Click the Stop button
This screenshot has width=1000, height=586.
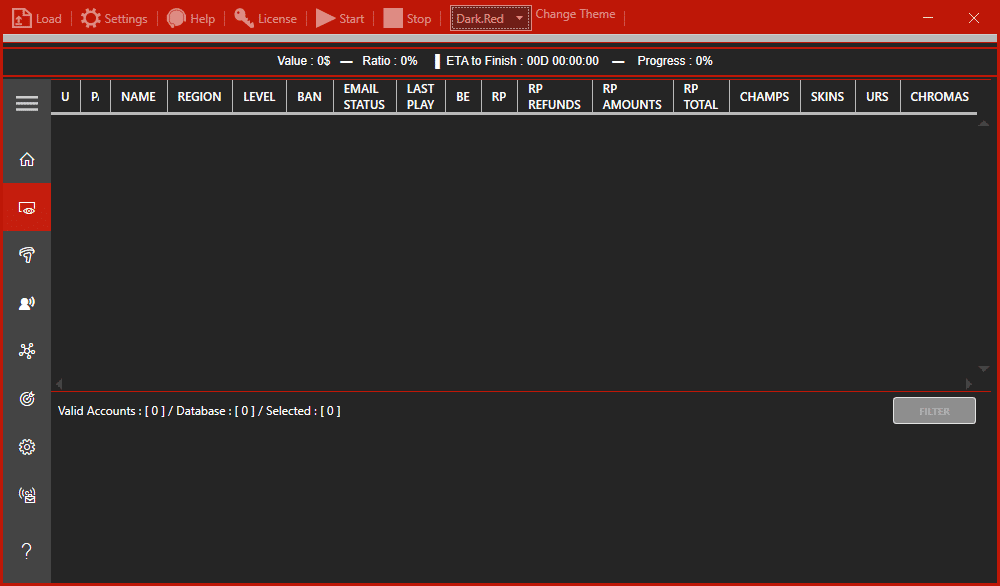408,18
